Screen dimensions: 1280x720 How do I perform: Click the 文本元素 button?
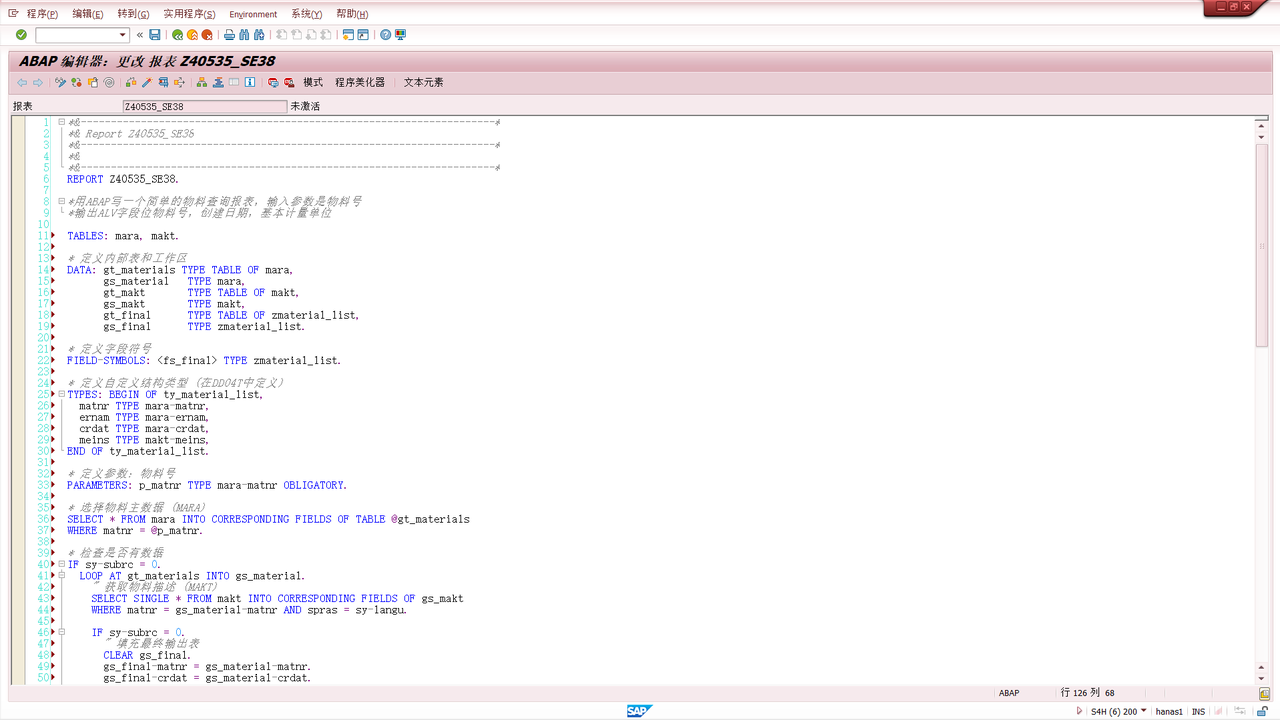[x=424, y=83]
